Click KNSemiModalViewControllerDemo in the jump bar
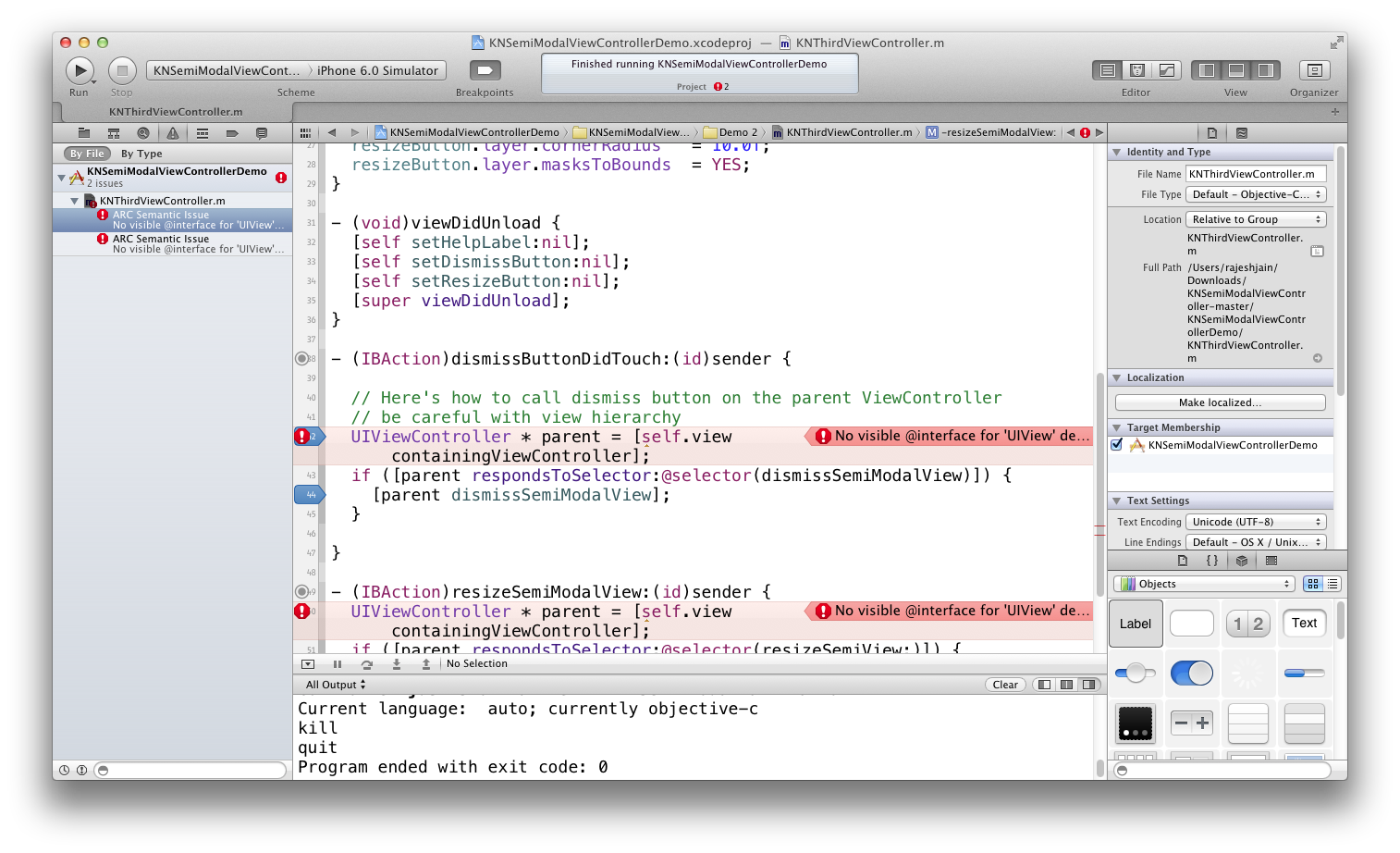This screenshot has width=1400, height=853. pos(466,132)
